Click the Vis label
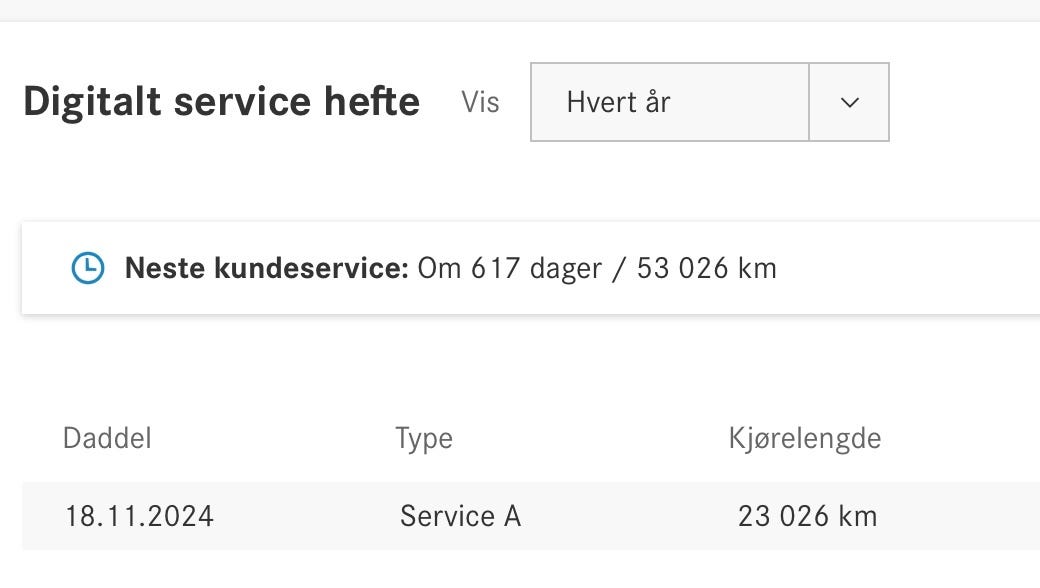This screenshot has height=588, width=1040. tap(480, 103)
